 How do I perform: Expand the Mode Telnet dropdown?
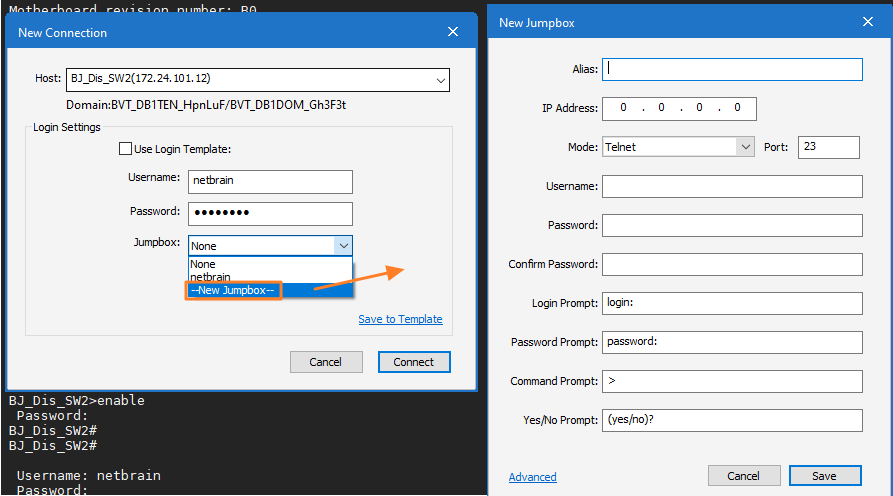[x=745, y=147]
